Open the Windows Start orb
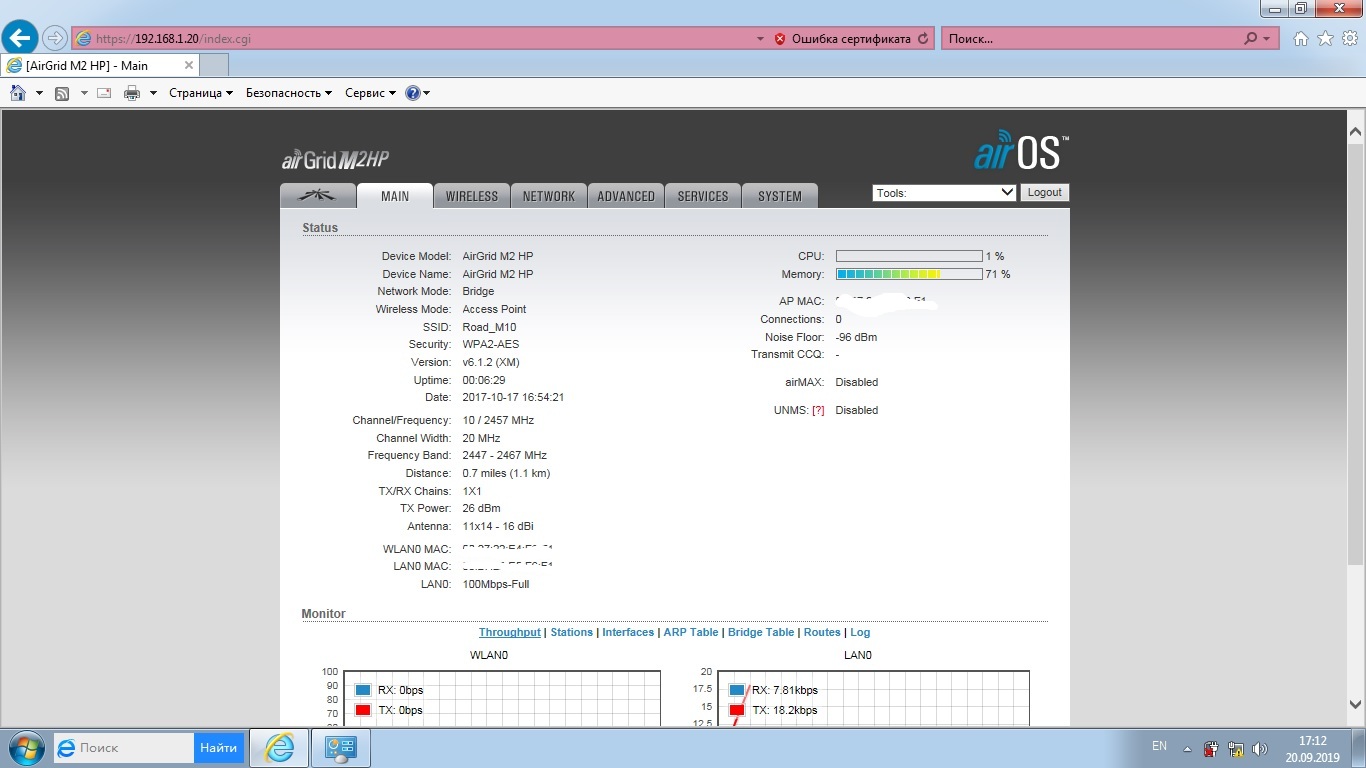1366x768 pixels. pos(25,747)
